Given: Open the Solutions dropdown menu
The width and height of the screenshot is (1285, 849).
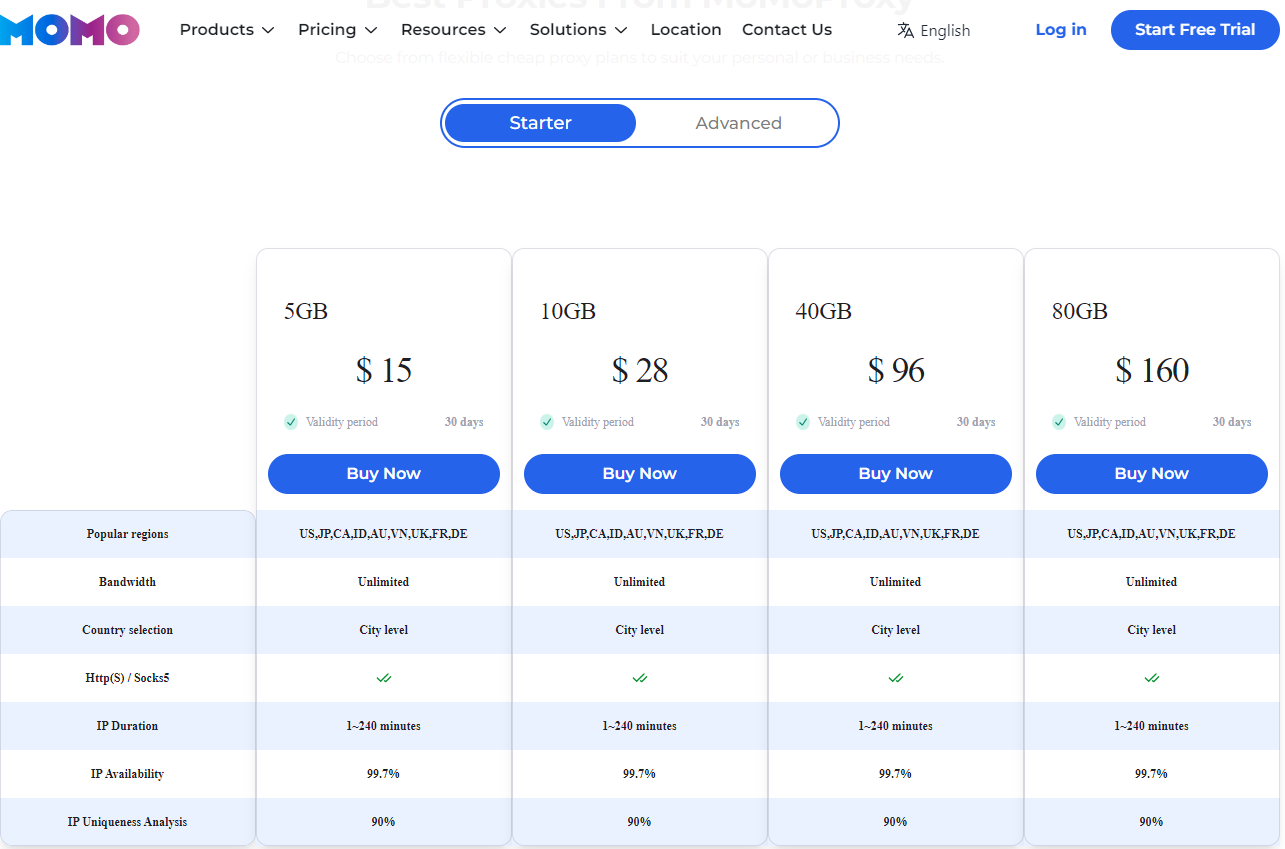Looking at the screenshot, I should tap(578, 30).
